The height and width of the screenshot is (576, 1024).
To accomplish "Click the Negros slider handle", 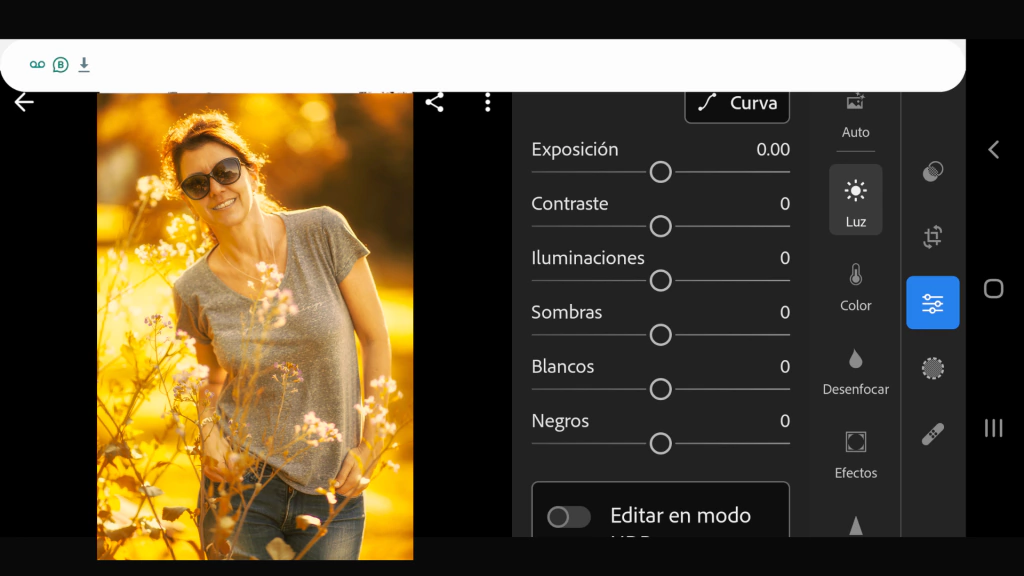I will (x=660, y=443).
